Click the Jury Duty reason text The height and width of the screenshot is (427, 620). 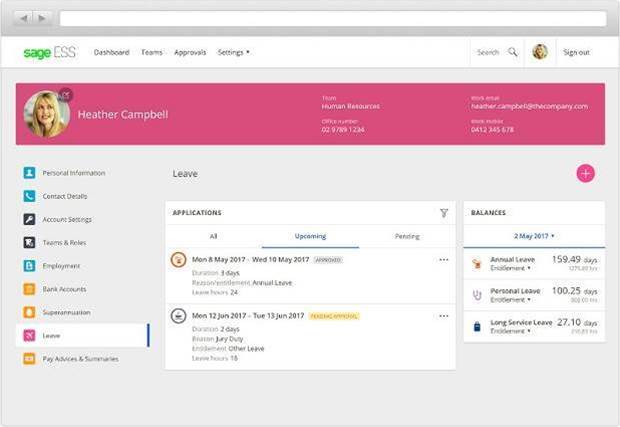(x=231, y=339)
